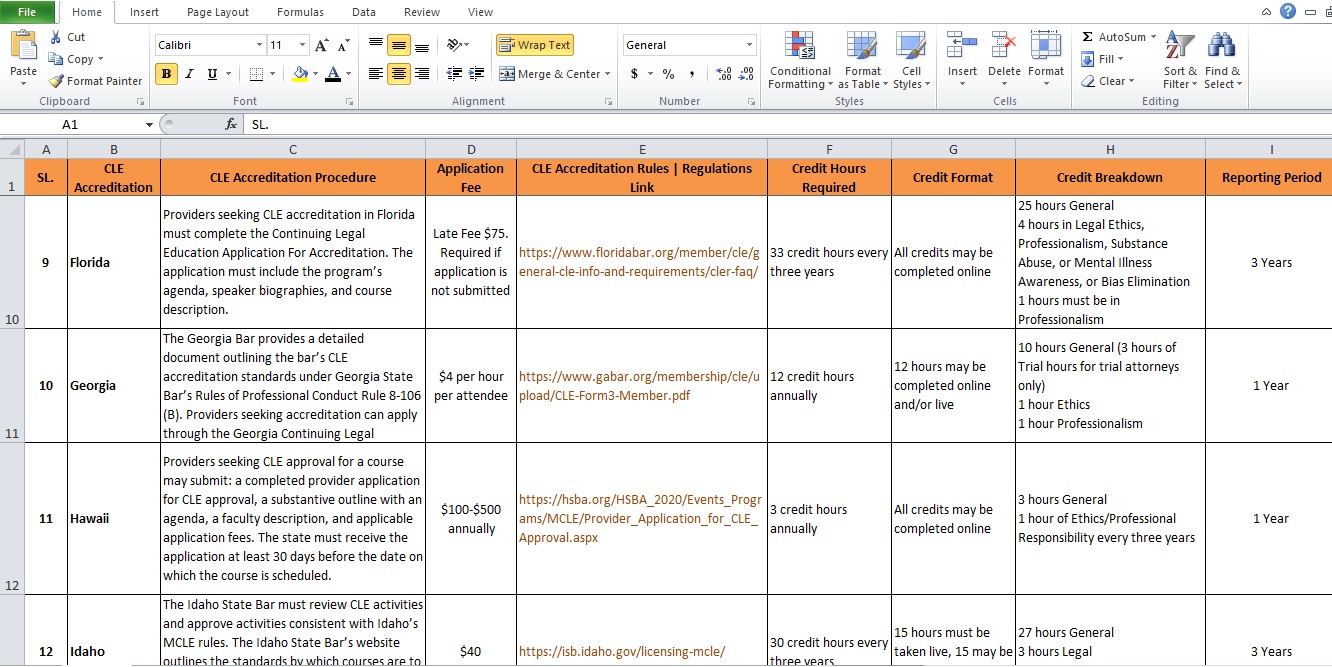Toggle Italic formatting button
This screenshot has height=667, width=1332.
click(189, 74)
